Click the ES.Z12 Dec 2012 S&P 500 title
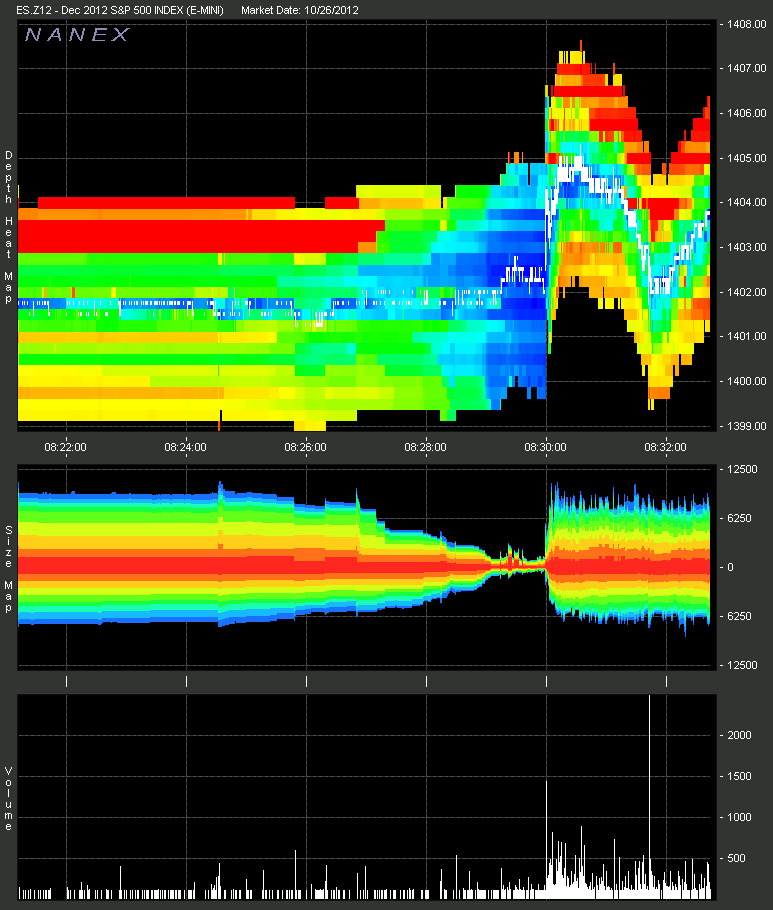The width and height of the screenshot is (773, 910). click(120, 10)
